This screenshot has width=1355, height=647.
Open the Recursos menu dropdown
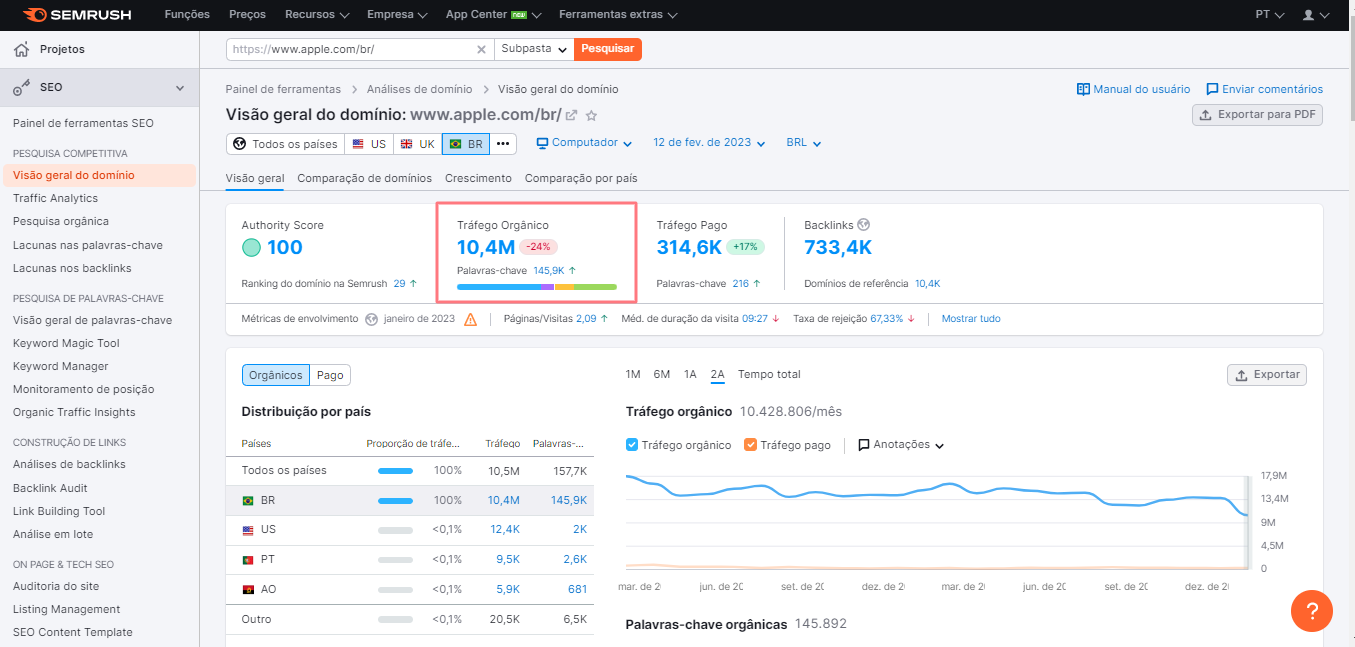pos(317,15)
